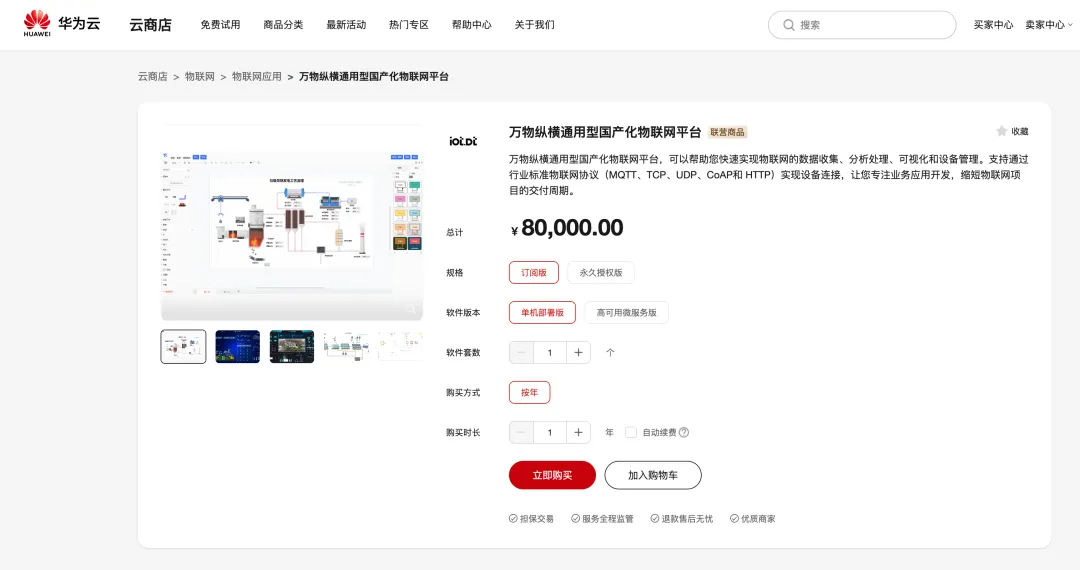
Task: Open the 热门专区 menu item
Action: 409,25
